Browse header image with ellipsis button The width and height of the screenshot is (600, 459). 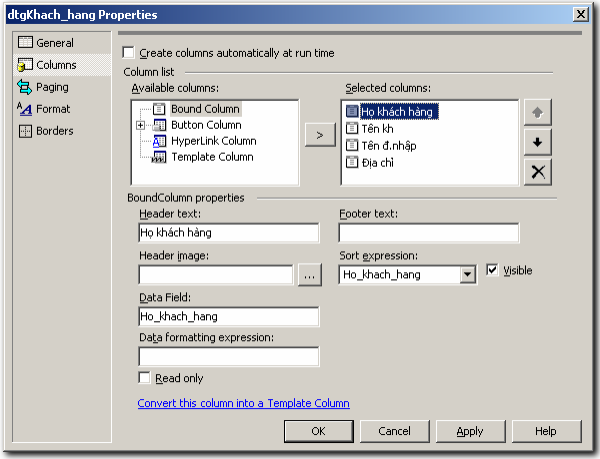(x=309, y=275)
